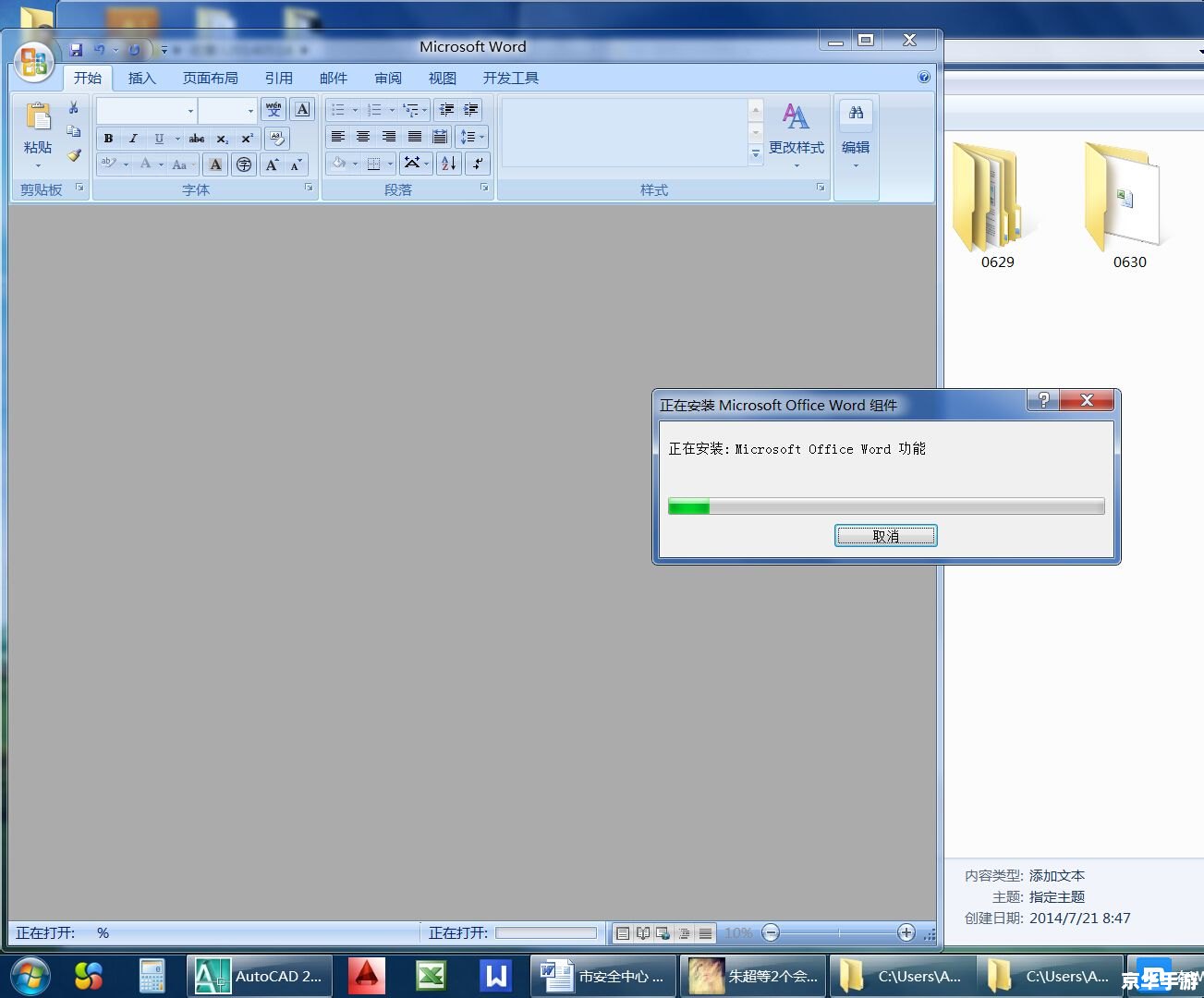Switch to the 邮件 ribbon tab
1204x998 pixels.
334,79
